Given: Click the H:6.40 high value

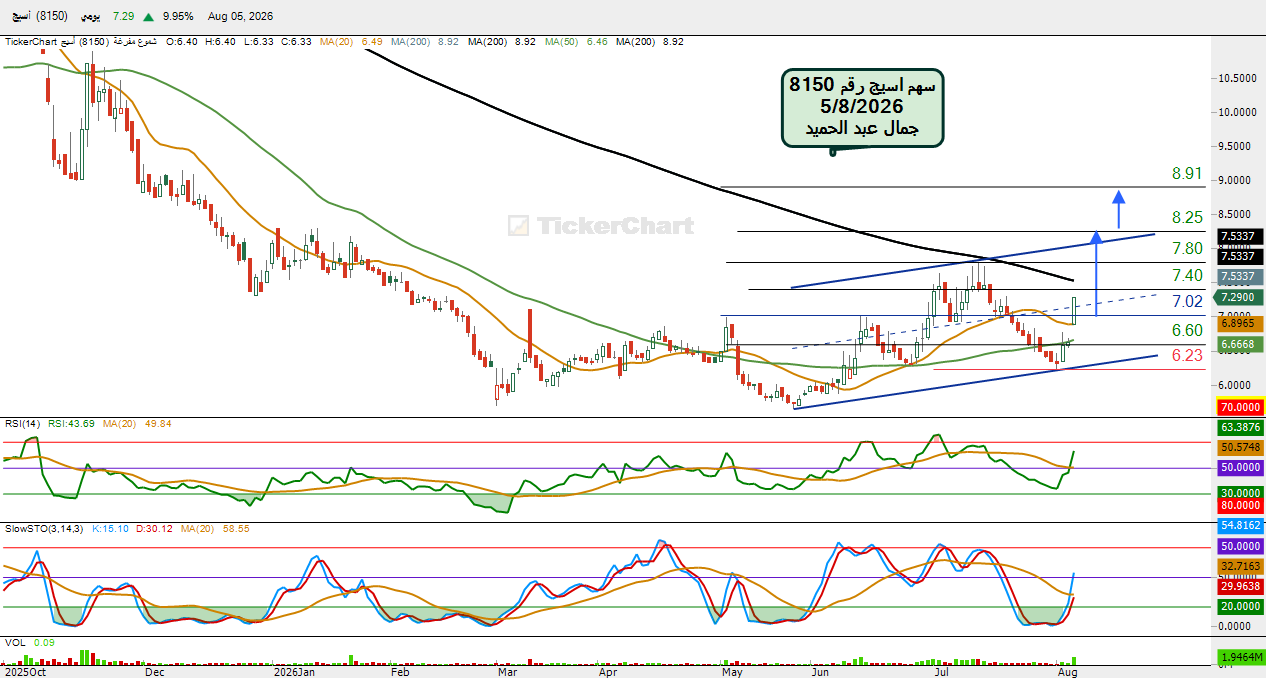Looking at the screenshot, I should coord(220,42).
